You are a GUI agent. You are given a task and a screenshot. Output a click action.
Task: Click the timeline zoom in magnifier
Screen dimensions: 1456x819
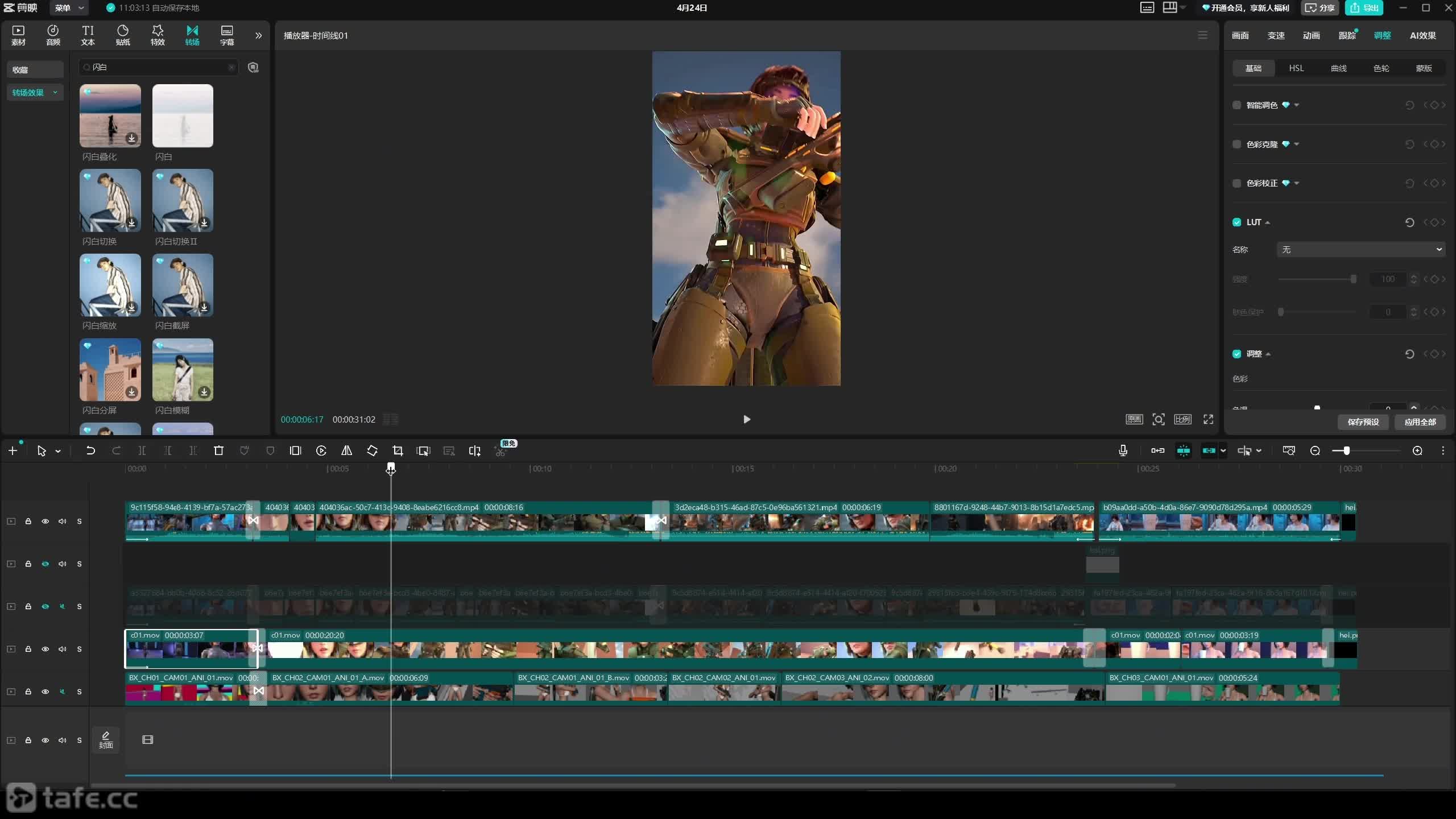click(1417, 450)
